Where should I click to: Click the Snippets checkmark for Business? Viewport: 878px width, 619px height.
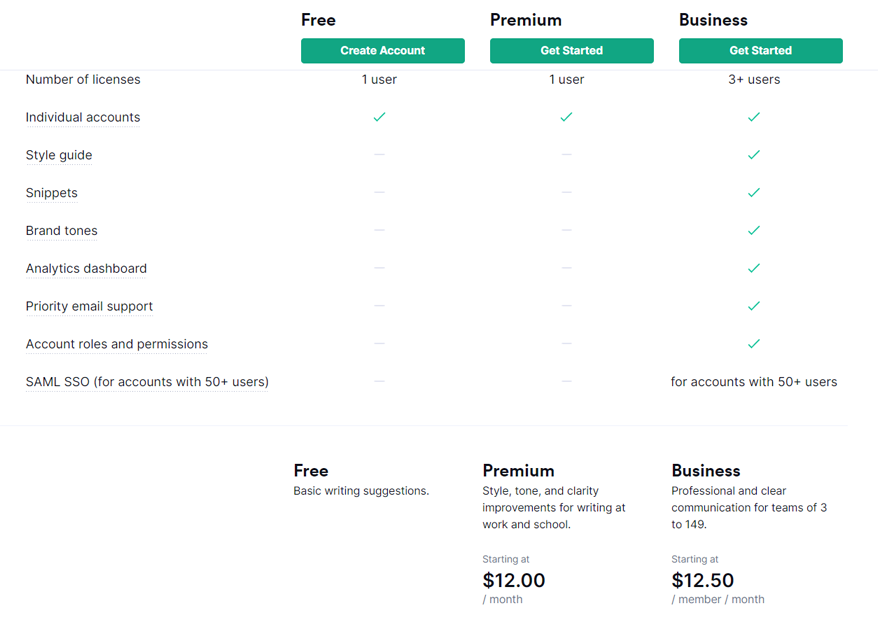(x=754, y=193)
